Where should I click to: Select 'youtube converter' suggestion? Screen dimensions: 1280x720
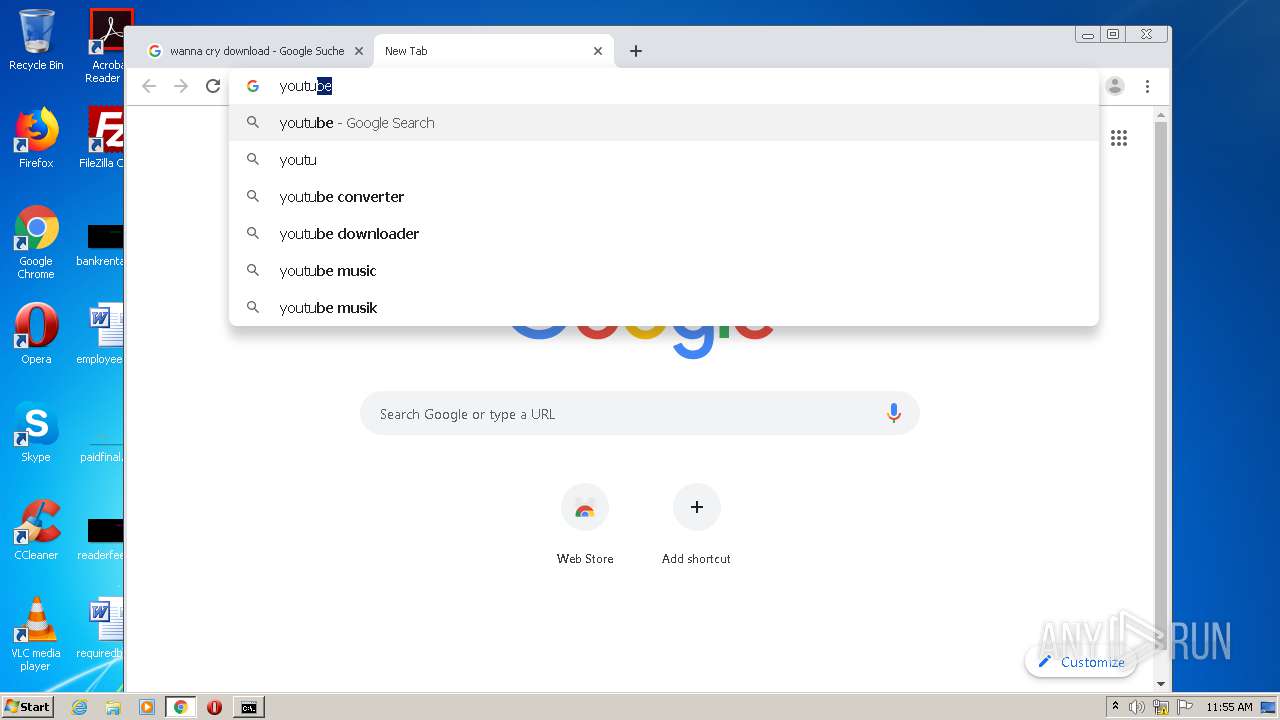coord(664,197)
